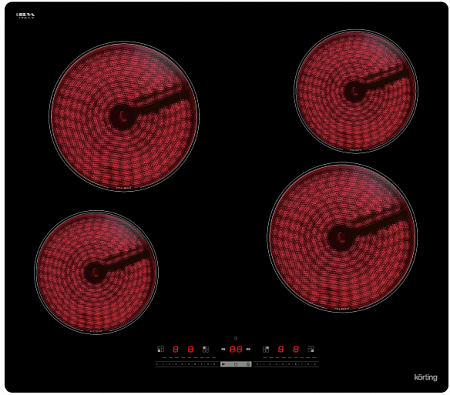Viewport: 450px width, 395px height.
Task: Click the large top-left heating zone
Action: coord(124,116)
